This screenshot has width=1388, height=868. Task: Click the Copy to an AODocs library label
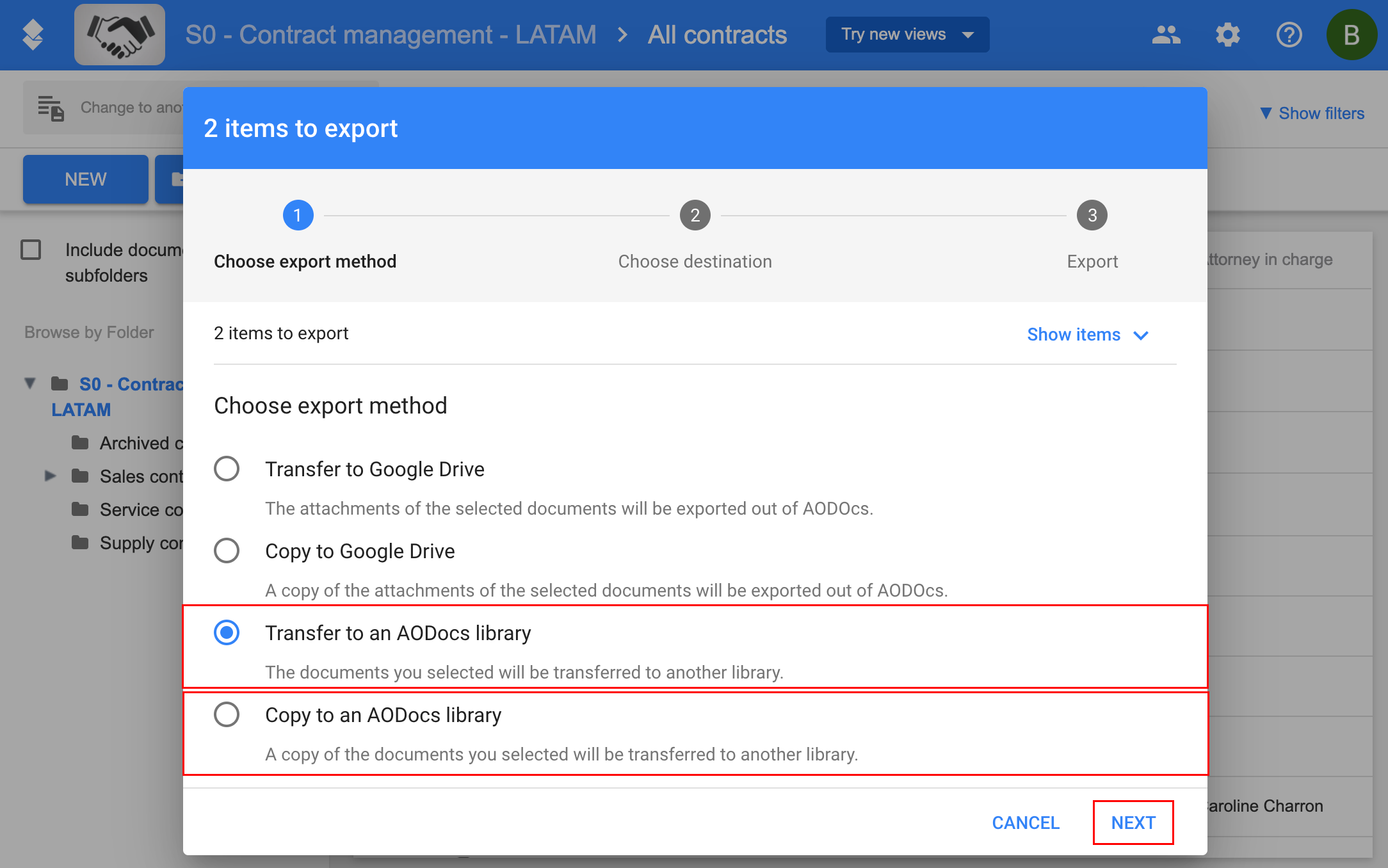point(383,715)
